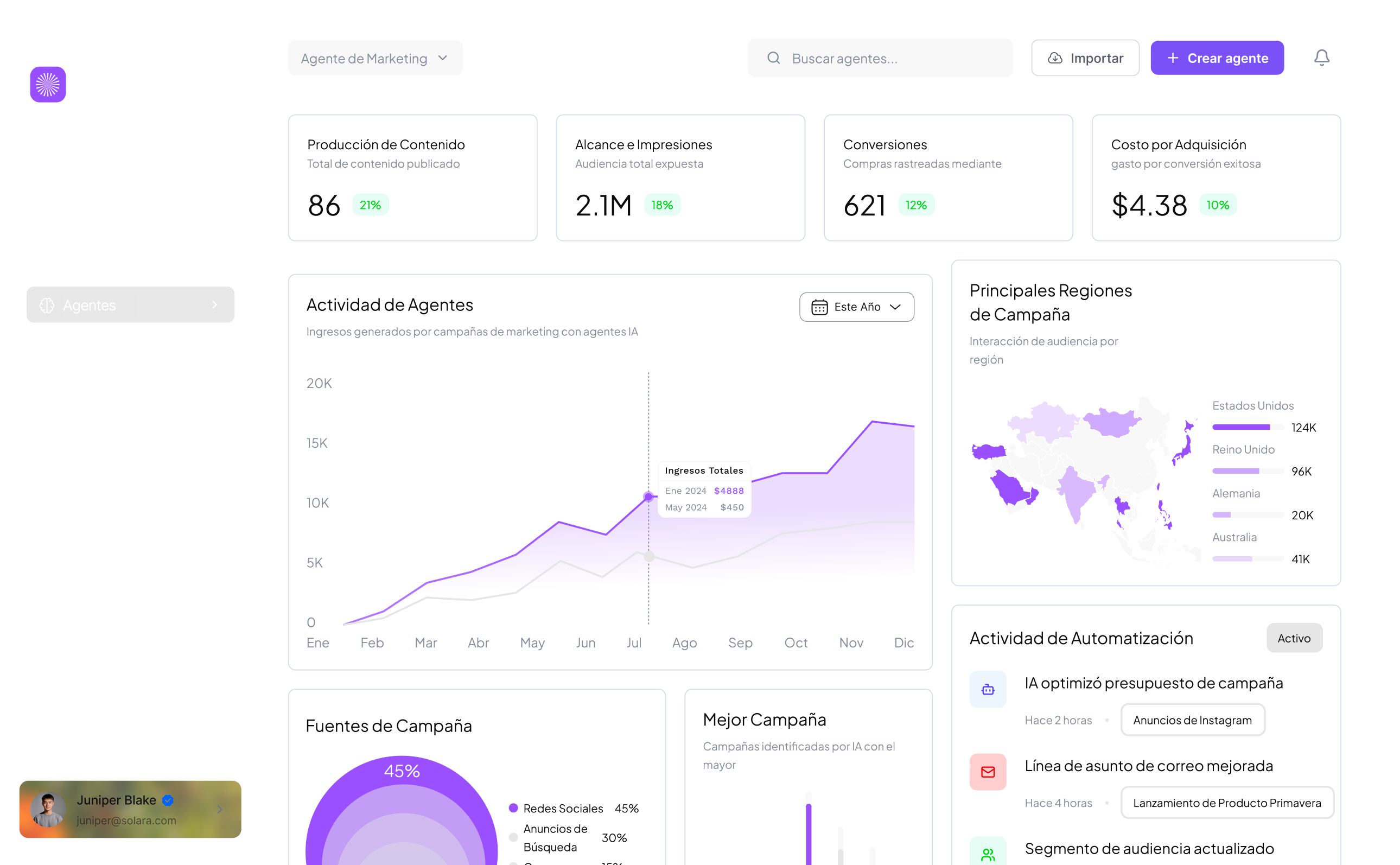
Task: Click the 124K Estados Unidos value
Action: pyautogui.click(x=1304, y=428)
